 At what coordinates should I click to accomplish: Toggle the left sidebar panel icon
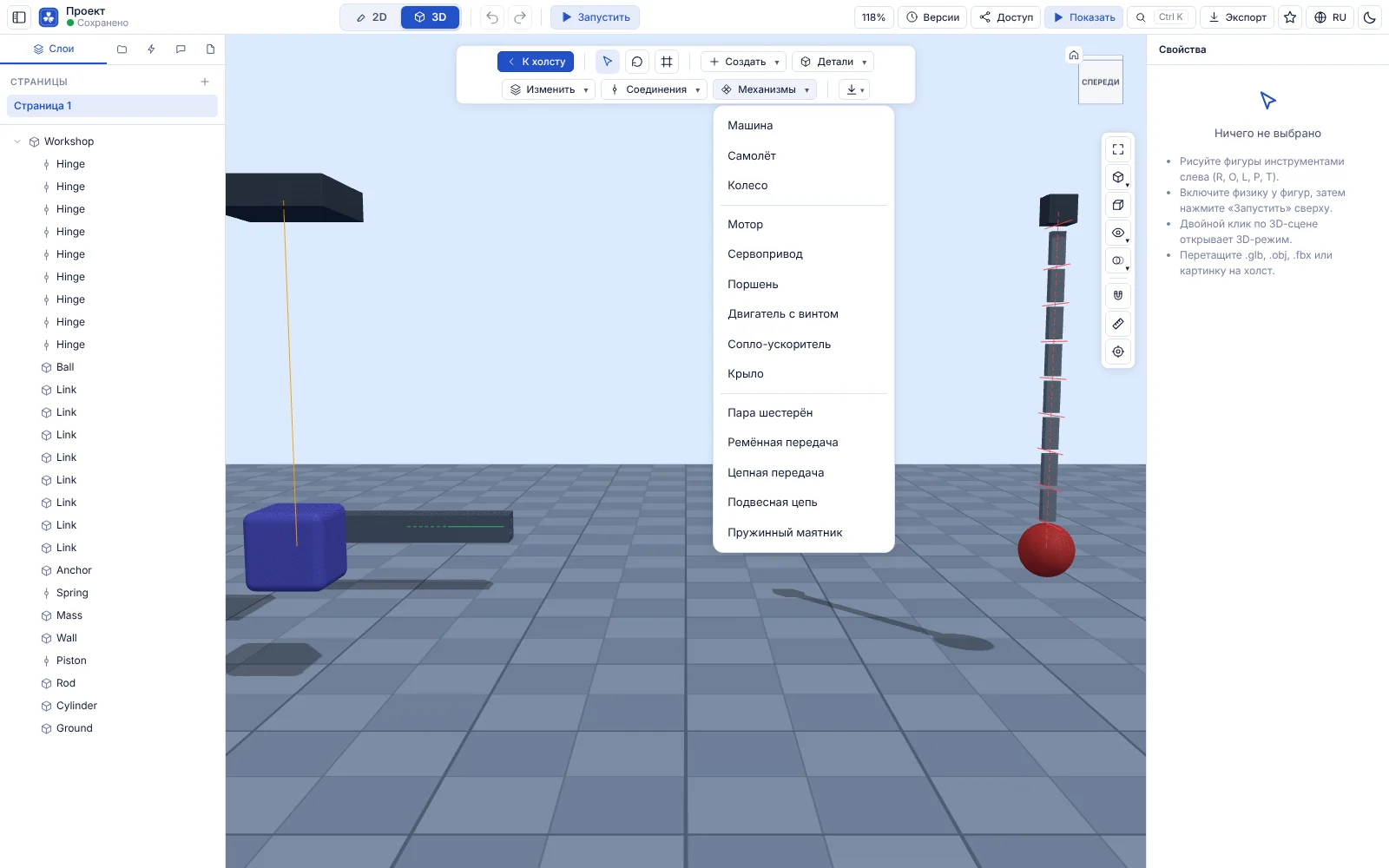click(19, 17)
